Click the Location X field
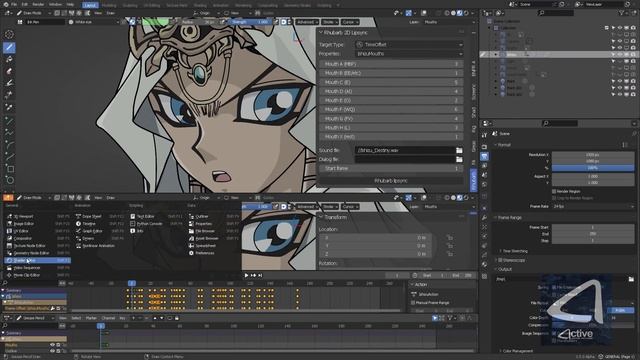 (x=375, y=238)
